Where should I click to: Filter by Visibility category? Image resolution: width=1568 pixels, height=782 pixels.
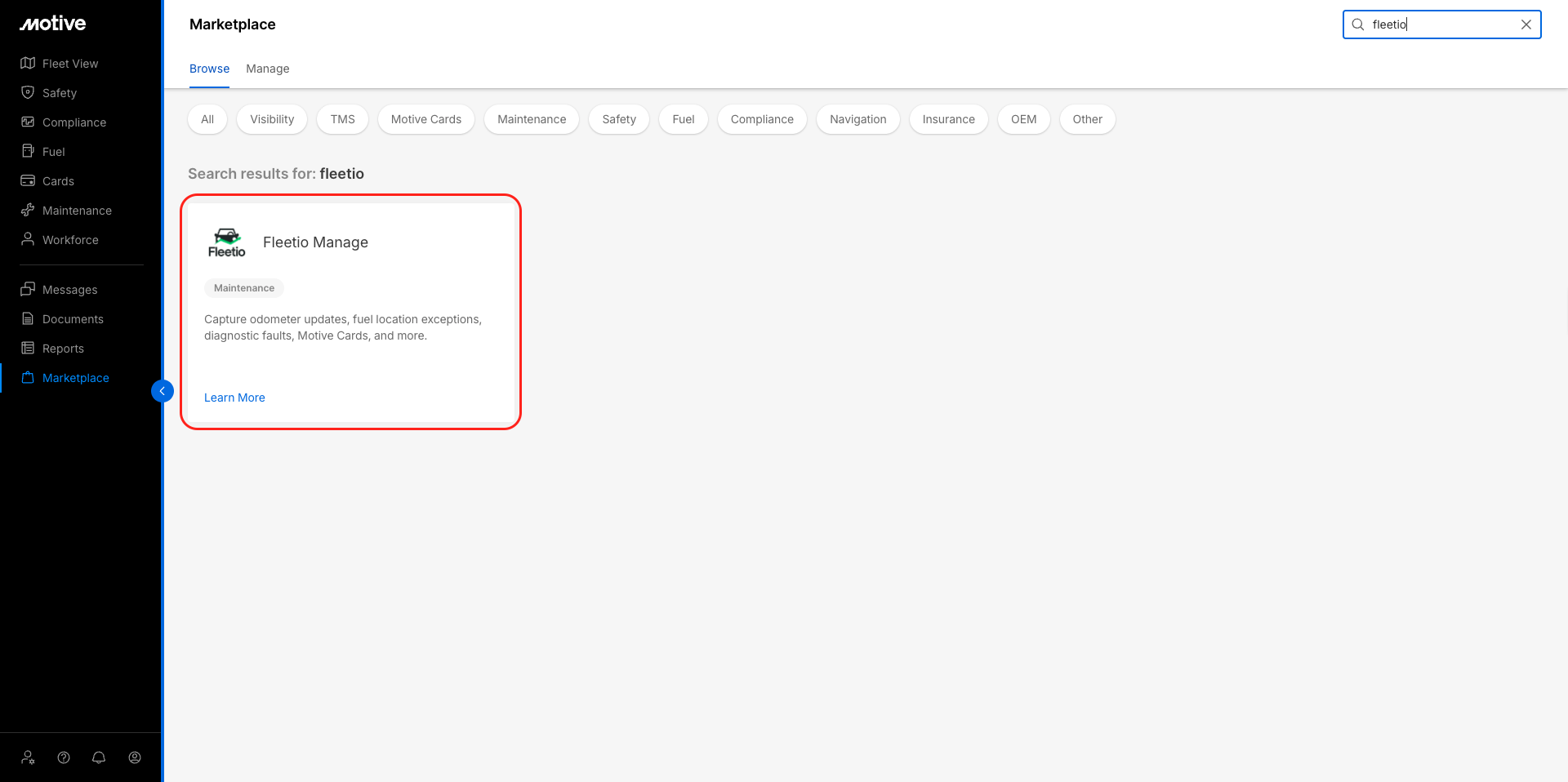point(272,119)
